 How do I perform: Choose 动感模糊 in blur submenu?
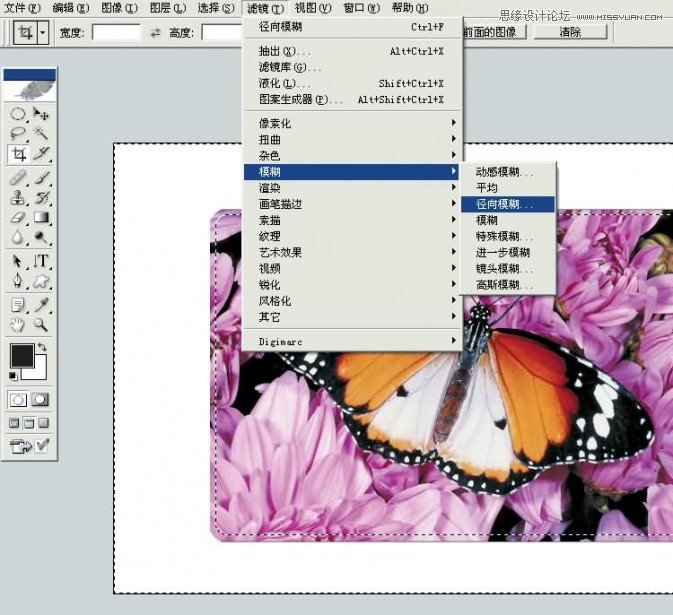[508, 172]
